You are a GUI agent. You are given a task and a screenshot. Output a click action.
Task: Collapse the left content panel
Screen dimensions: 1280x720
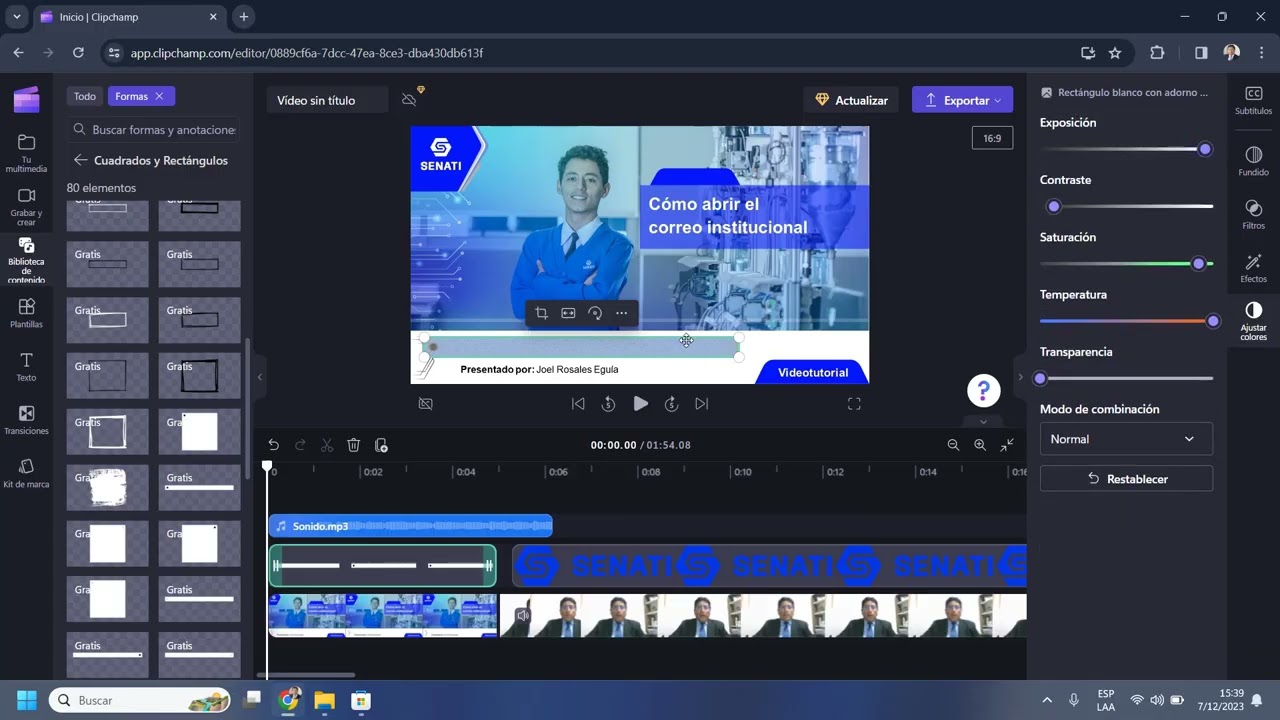pos(260,377)
